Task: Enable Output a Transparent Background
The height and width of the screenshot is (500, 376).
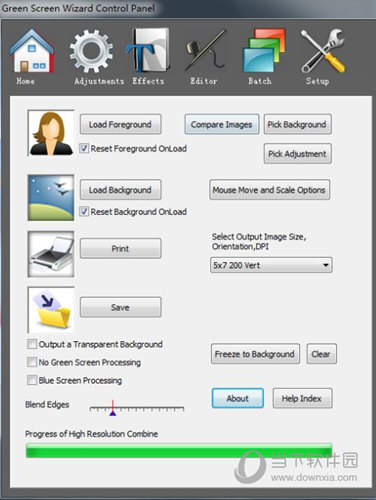Action: coord(32,344)
